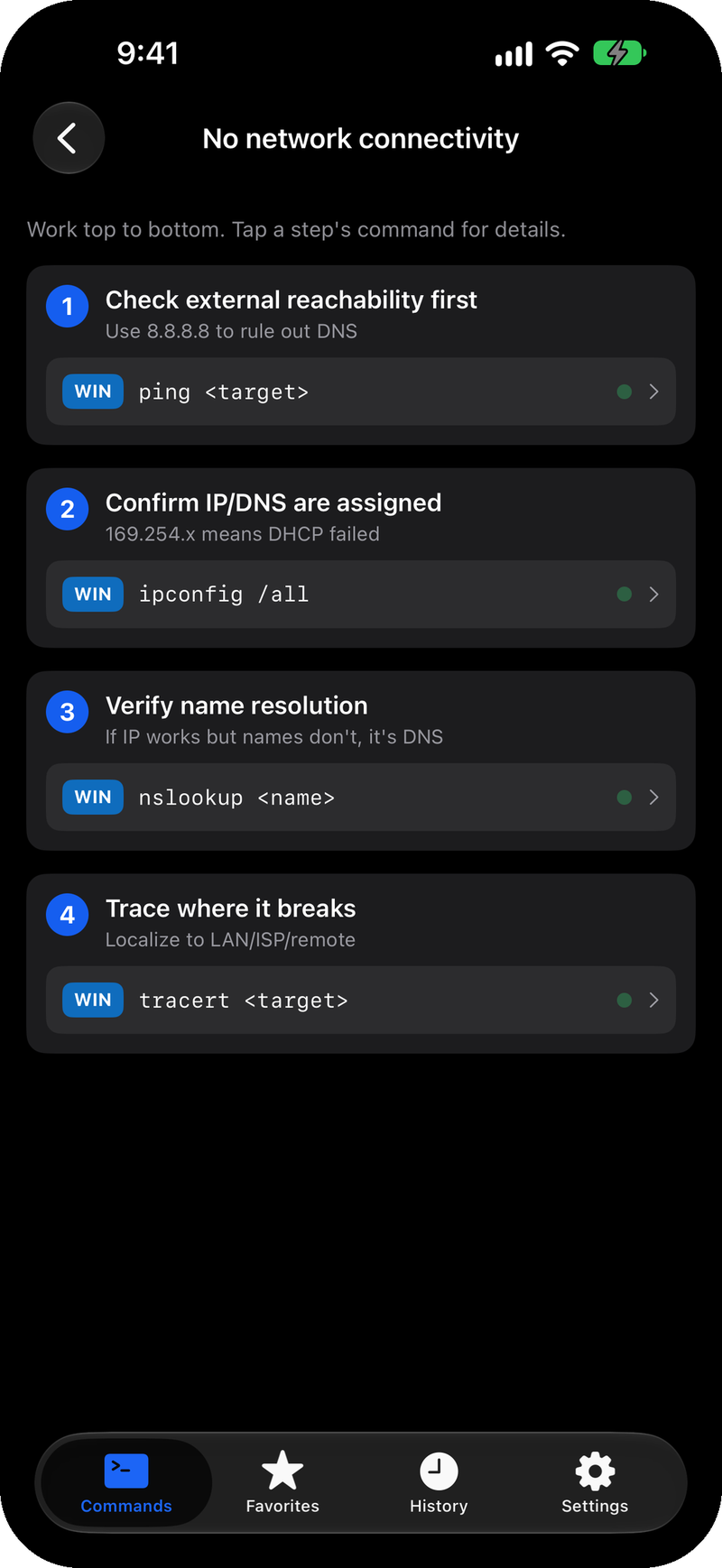This screenshot has height=1568, width=722.
Task: Select Trace where it breaks heading
Action: [231, 909]
